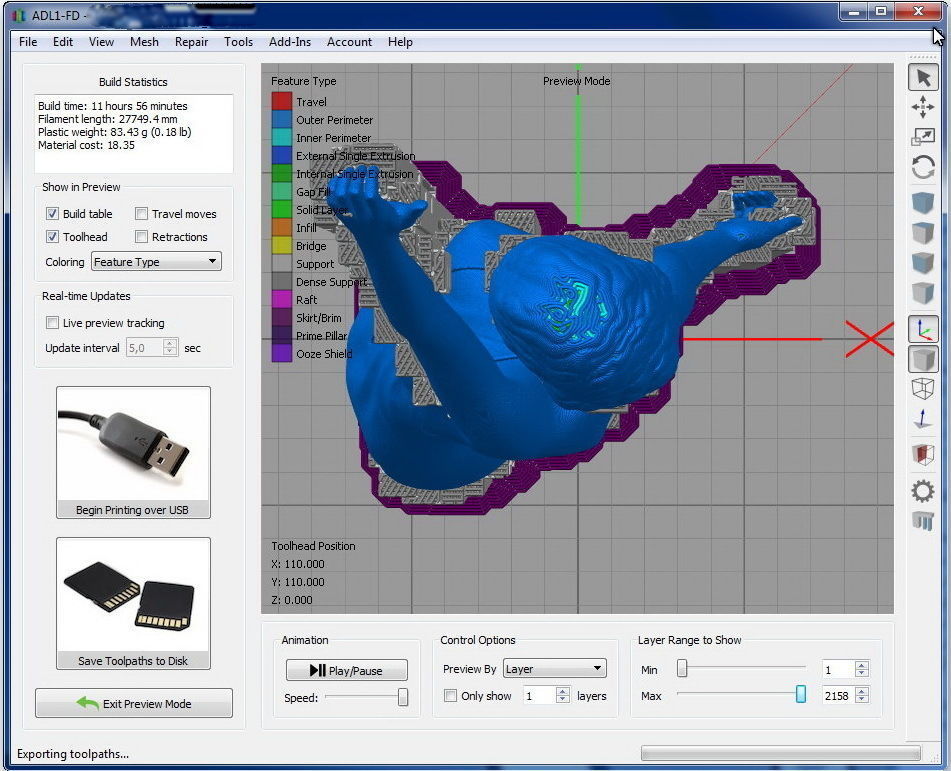951x771 pixels.
Task: Uncheck the Build table checkbox
Action: coord(52,214)
